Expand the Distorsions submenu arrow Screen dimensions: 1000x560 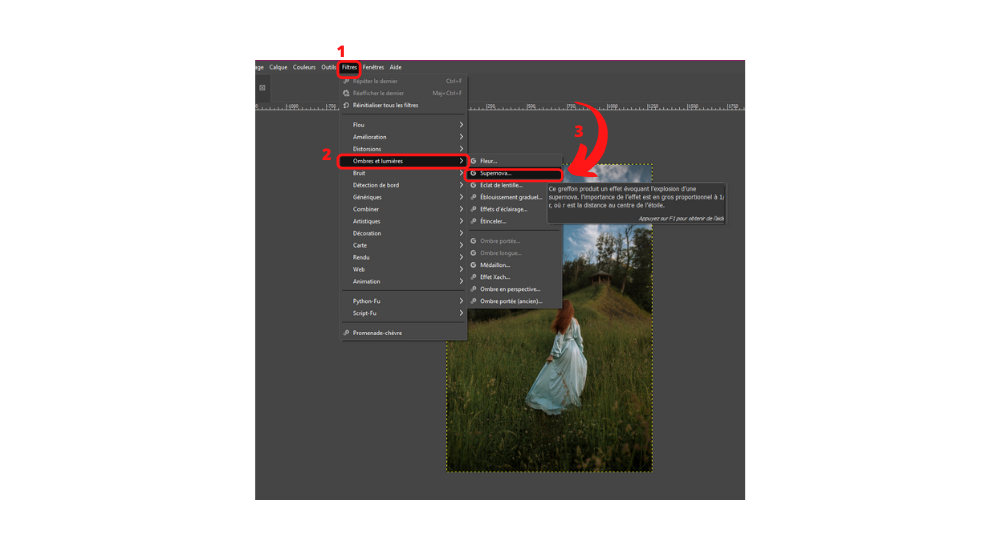(461, 149)
